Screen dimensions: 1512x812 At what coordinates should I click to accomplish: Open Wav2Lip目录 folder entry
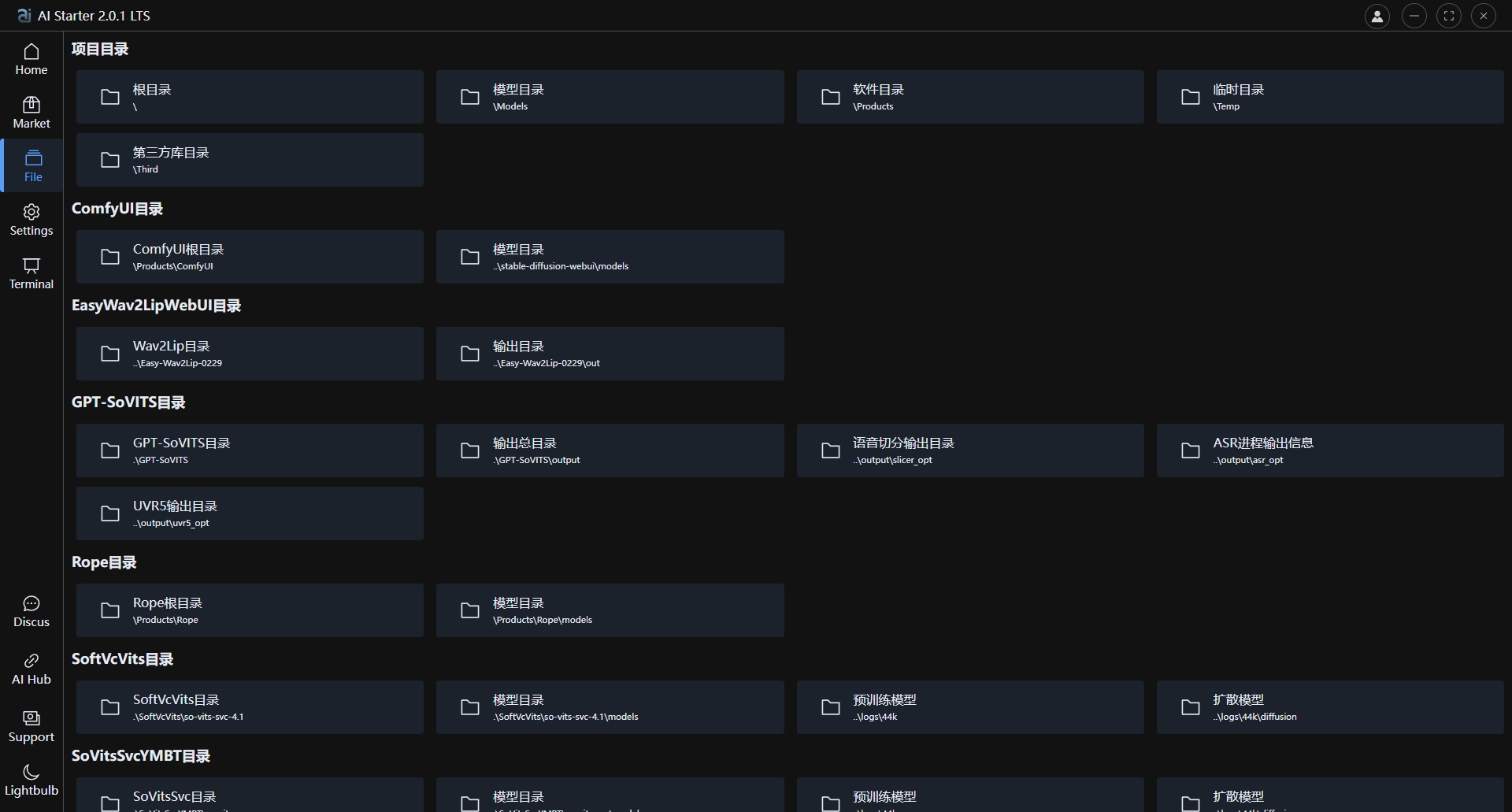click(x=250, y=354)
